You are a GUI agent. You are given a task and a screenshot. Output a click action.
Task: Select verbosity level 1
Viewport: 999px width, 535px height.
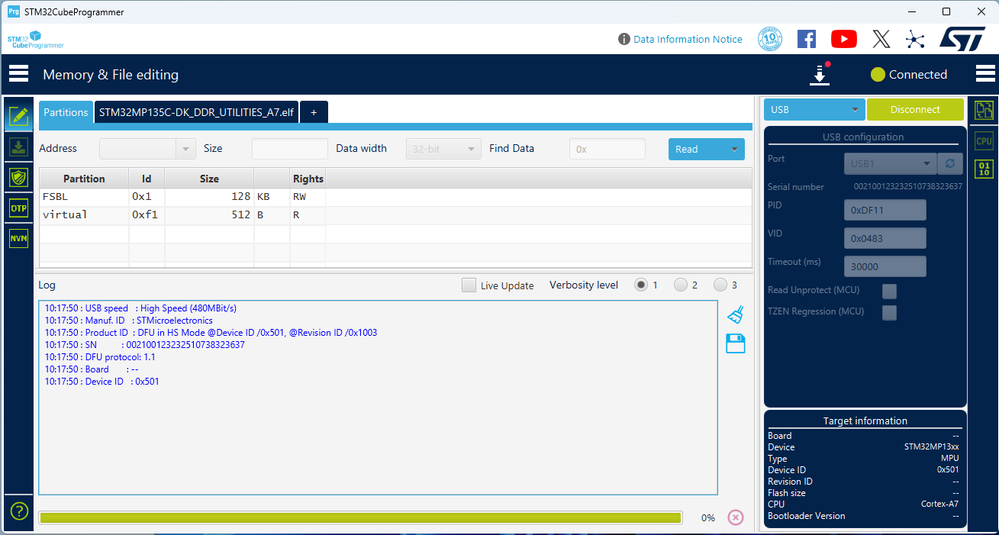click(x=641, y=285)
